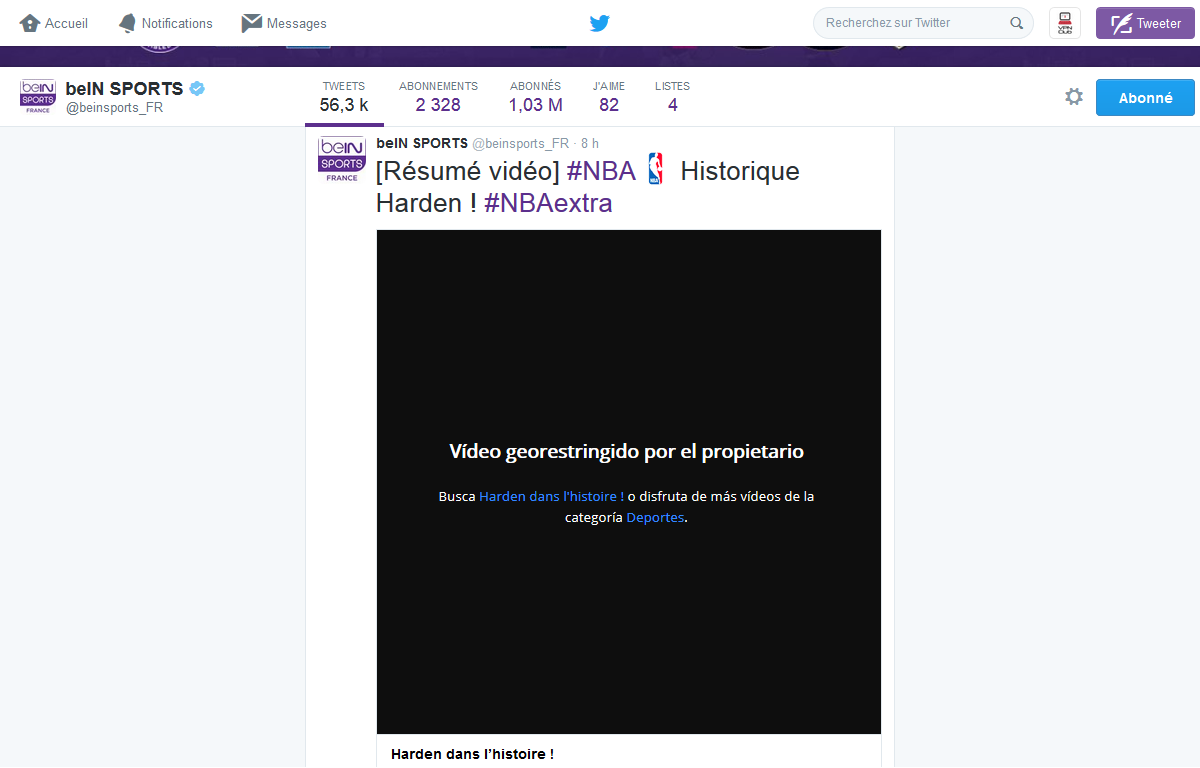Open the Messages envelope icon
1200x768 pixels.
point(252,23)
